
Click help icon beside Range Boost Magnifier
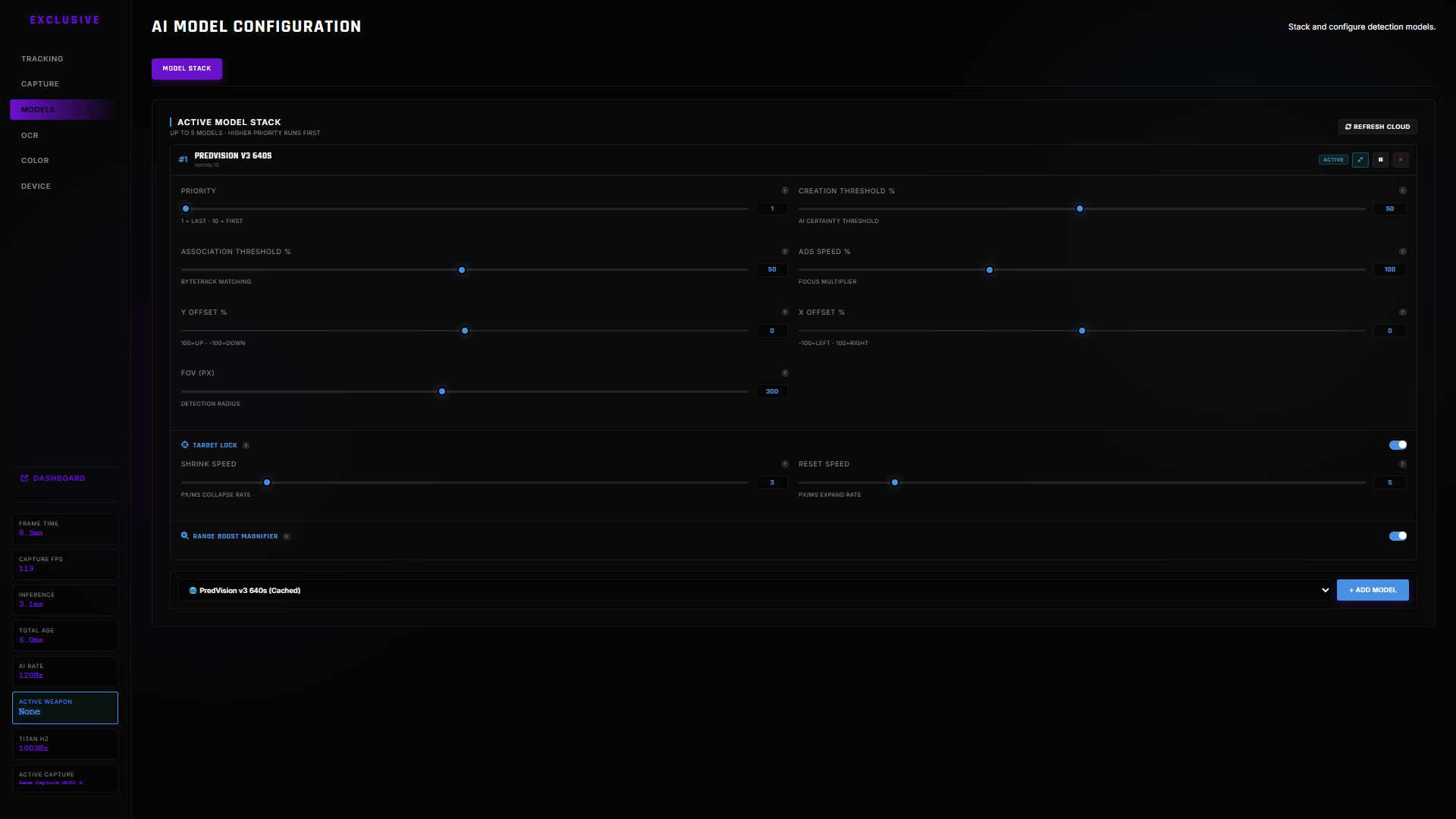click(287, 537)
